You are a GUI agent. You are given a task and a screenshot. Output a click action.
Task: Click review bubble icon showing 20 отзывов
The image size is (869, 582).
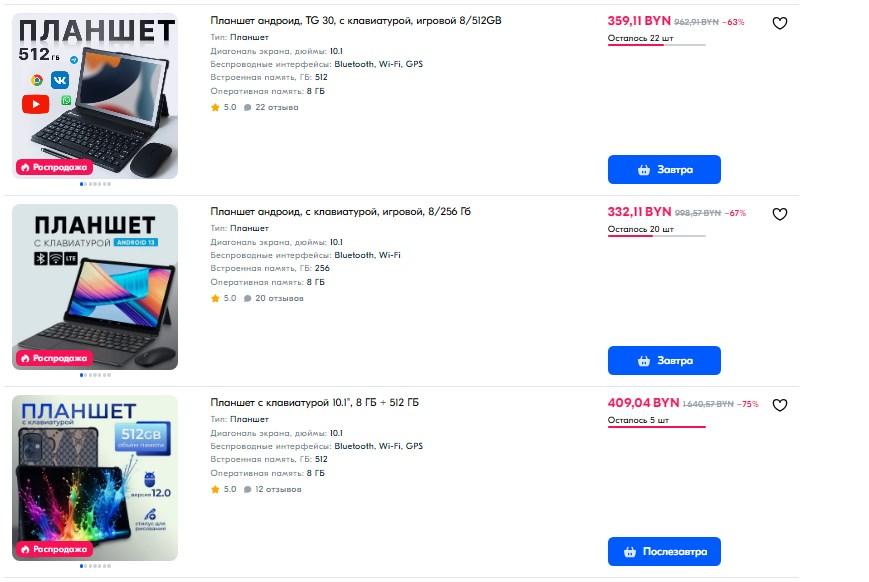248,298
